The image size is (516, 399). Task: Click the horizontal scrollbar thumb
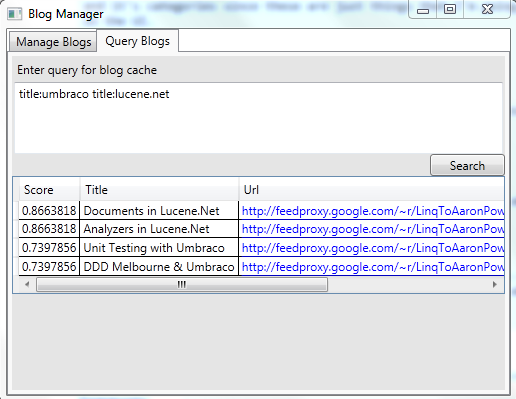click(x=182, y=285)
